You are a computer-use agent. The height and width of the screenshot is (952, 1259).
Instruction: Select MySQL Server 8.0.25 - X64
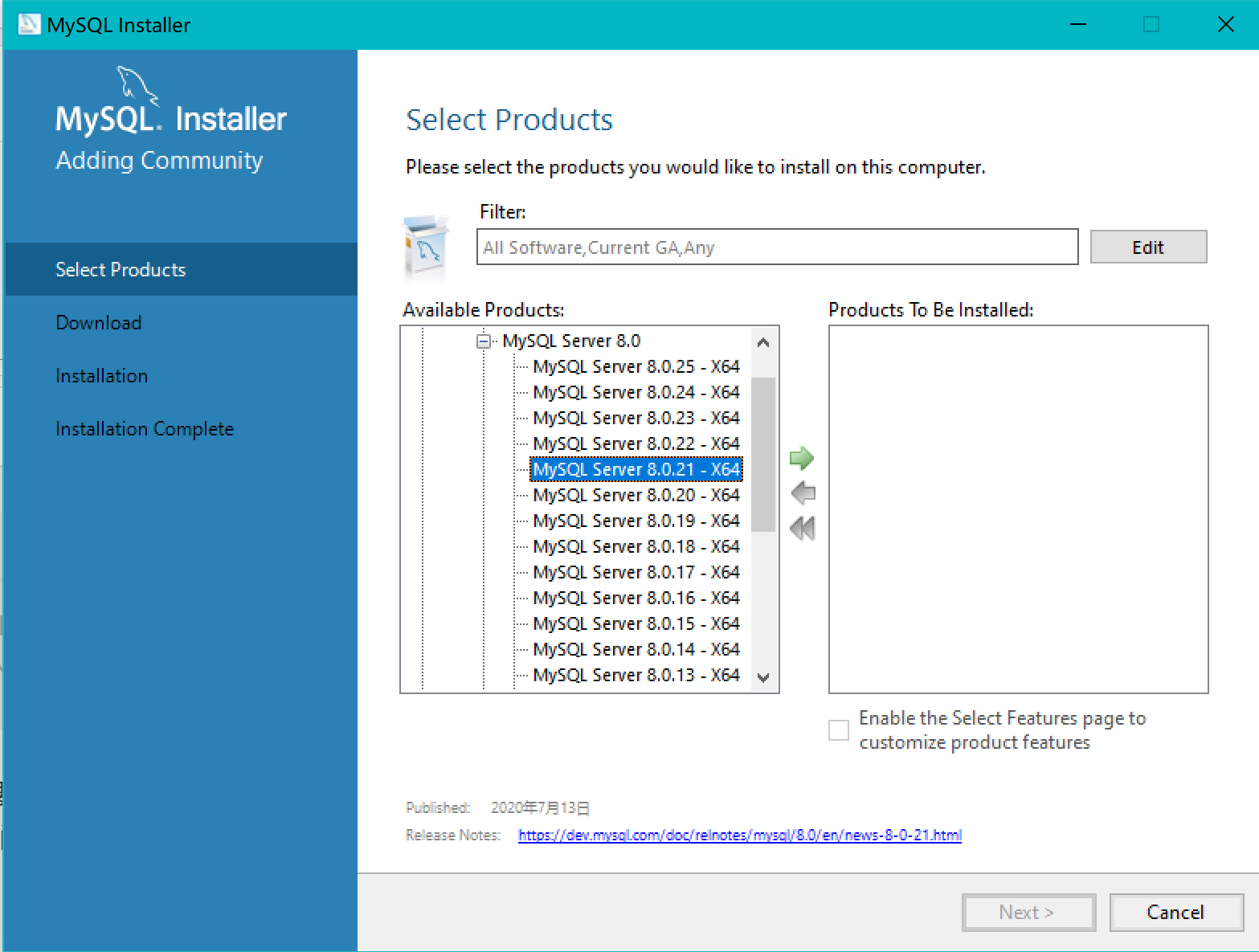[636, 366]
